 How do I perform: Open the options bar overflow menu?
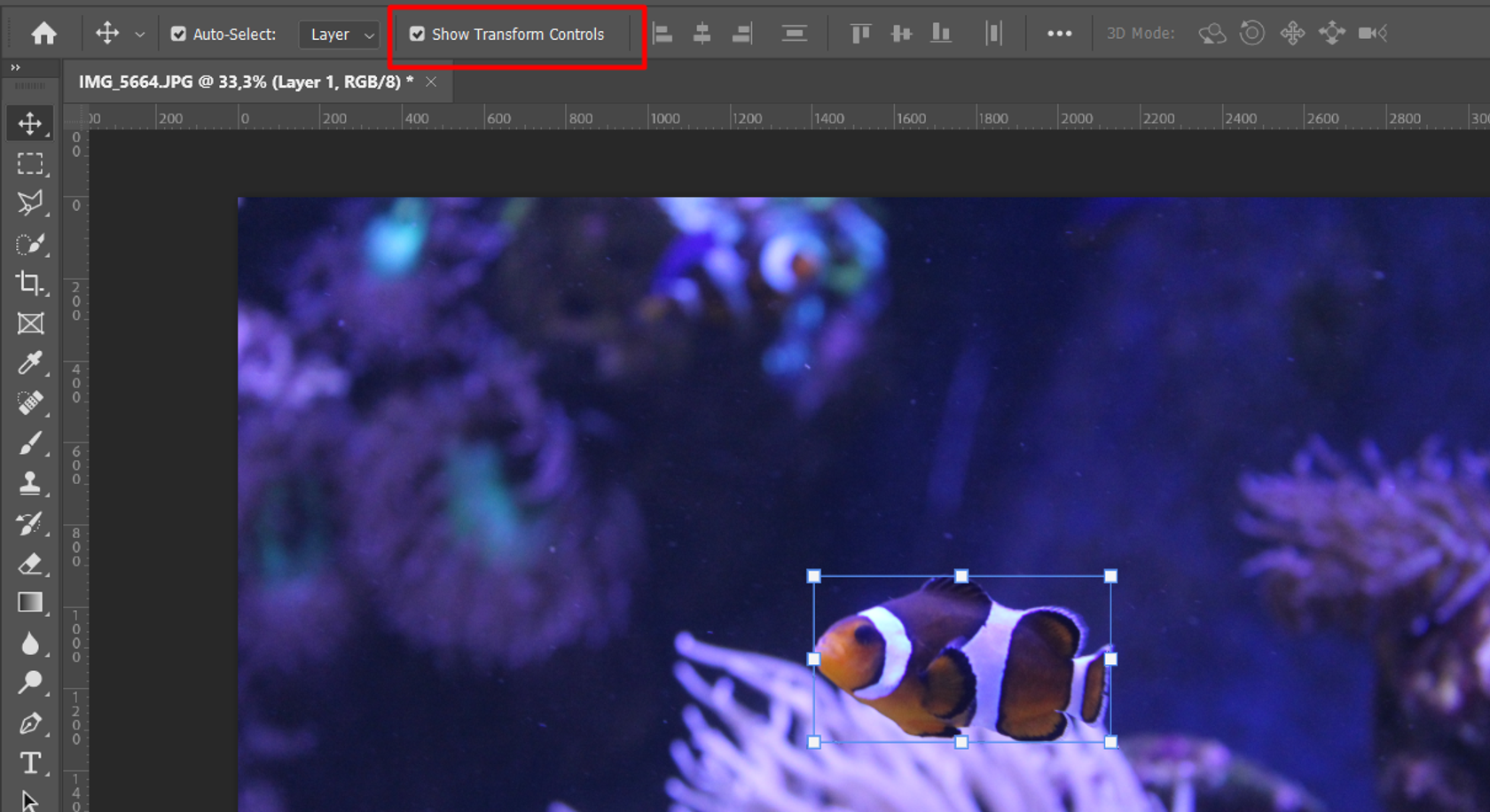[1059, 33]
